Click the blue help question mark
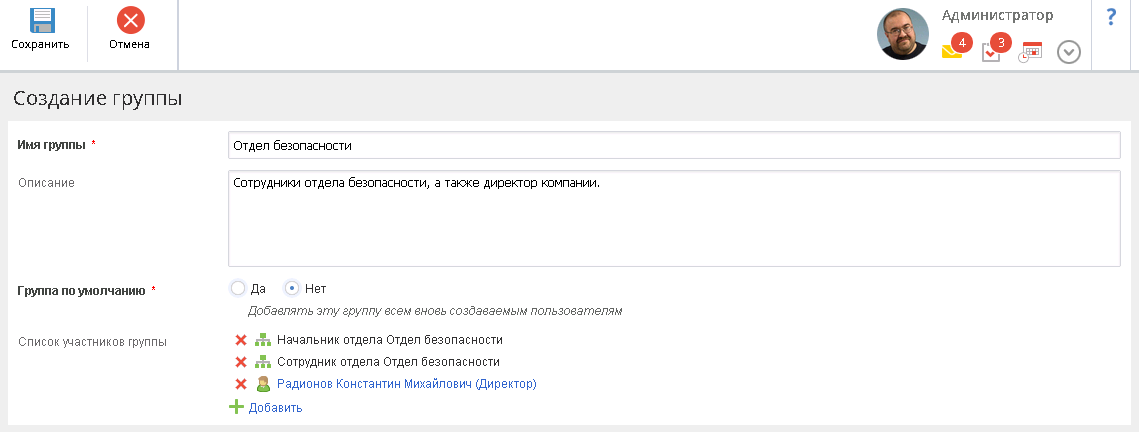This screenshot has width=1139, height=432. tap(1110, 17)
